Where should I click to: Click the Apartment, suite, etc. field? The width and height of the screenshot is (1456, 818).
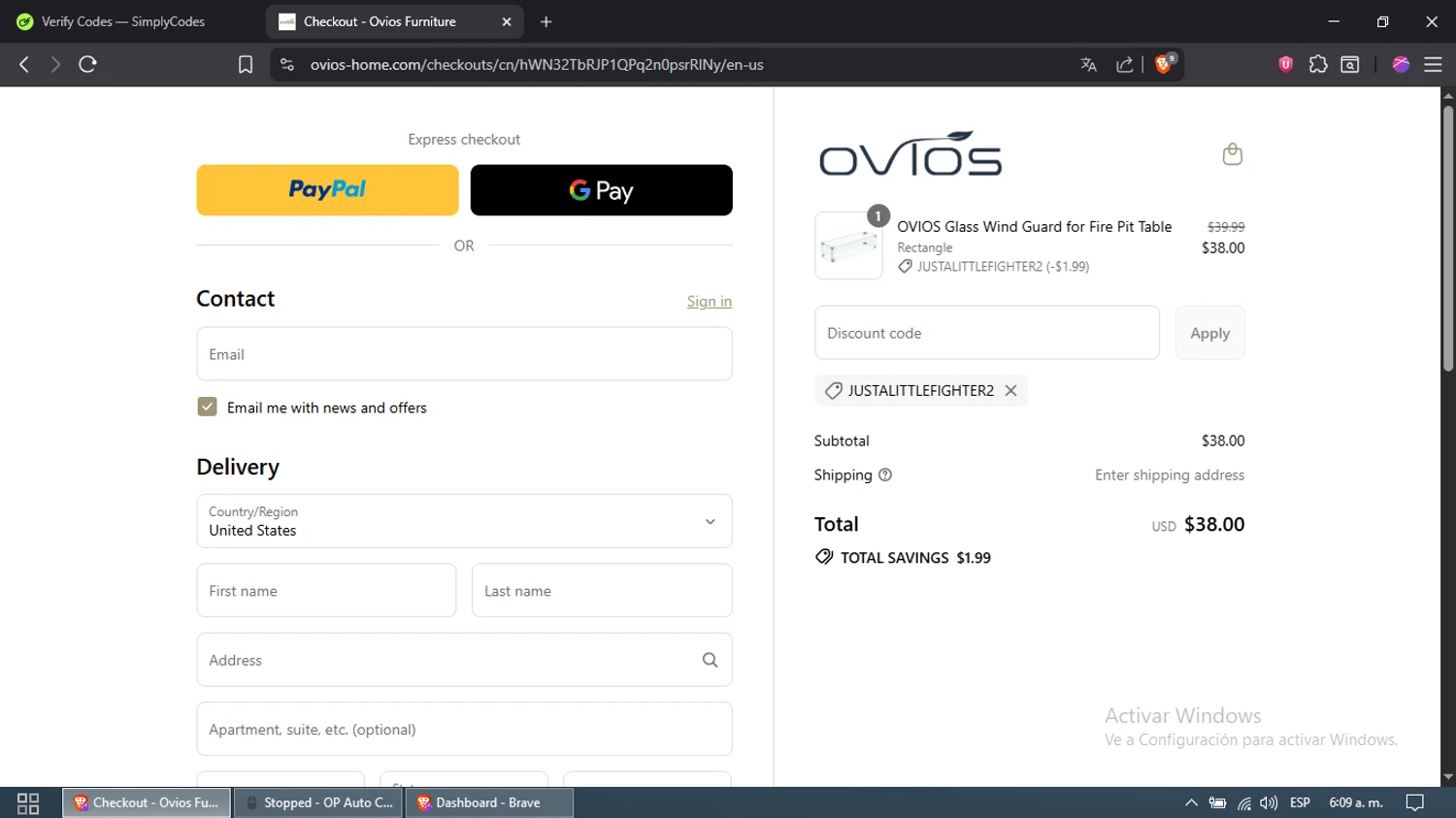[464, 729]
